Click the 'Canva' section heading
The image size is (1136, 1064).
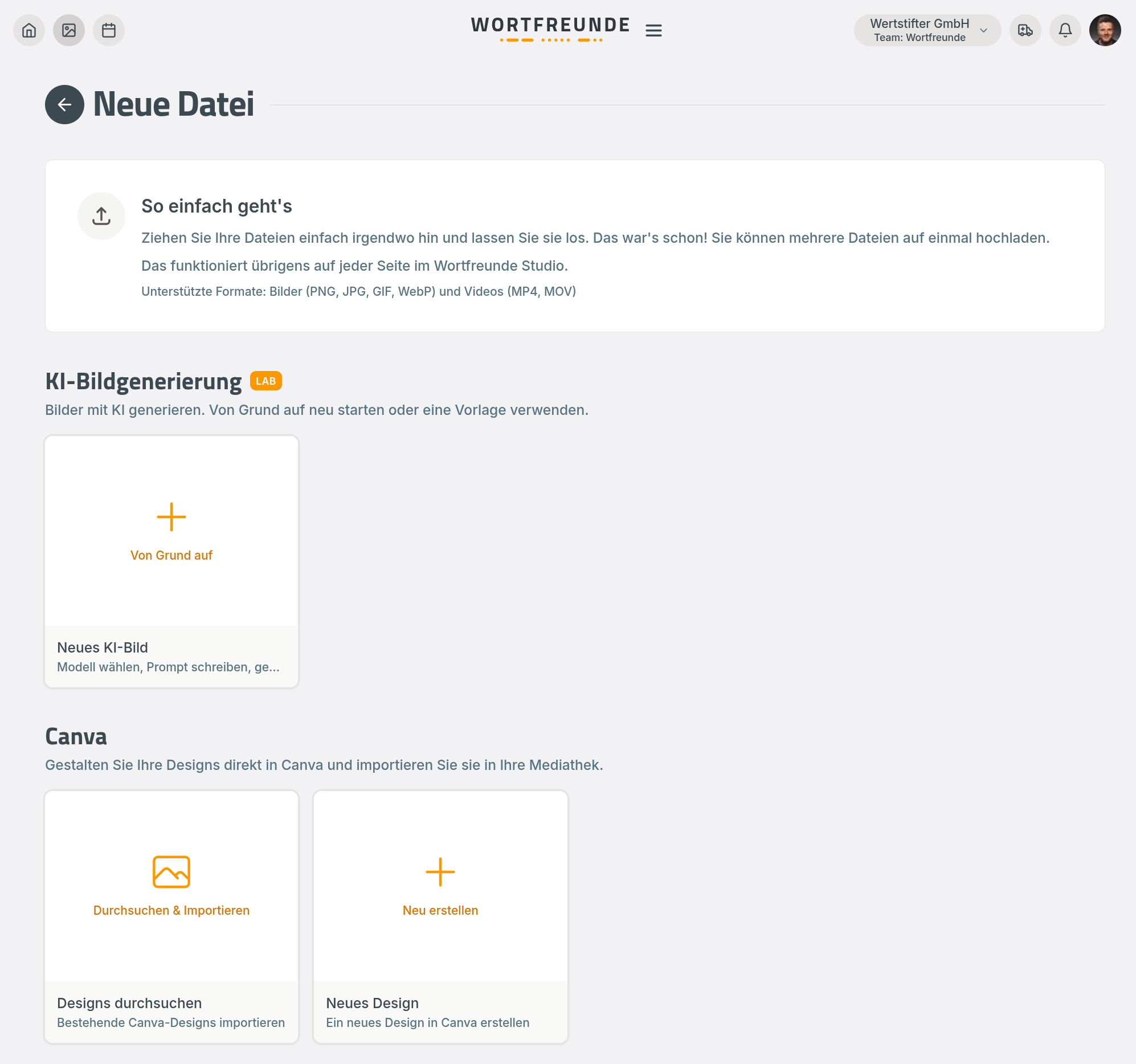click(76, 736)
